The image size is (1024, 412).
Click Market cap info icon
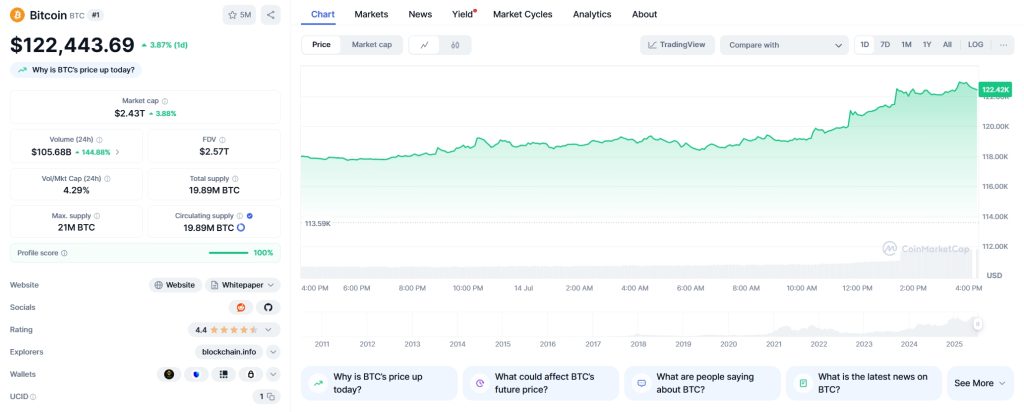click(x=165, y=101)
